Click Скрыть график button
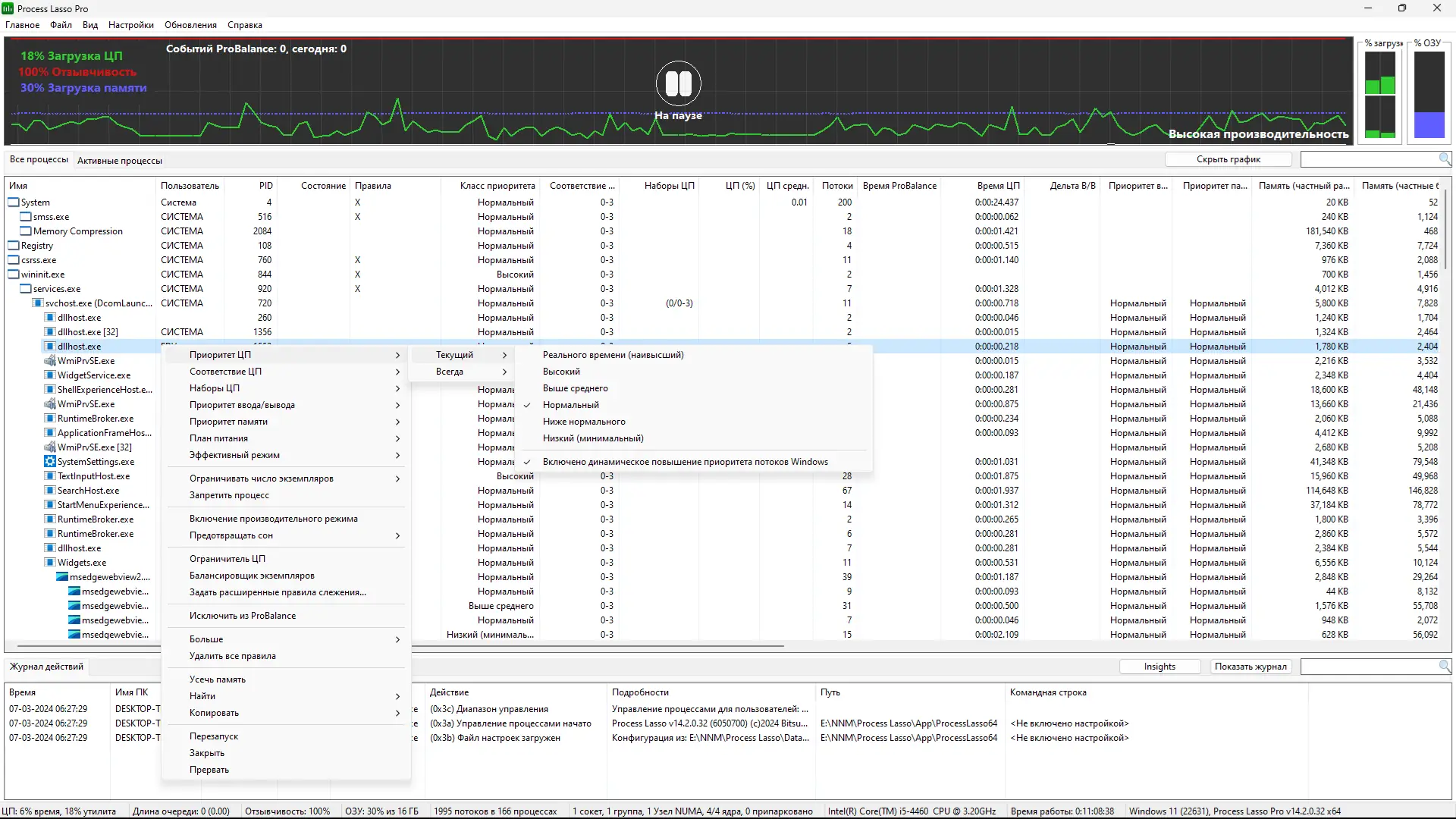Image resolution: width=1456 pixels, height=819 pixels. coord(1228,159)
